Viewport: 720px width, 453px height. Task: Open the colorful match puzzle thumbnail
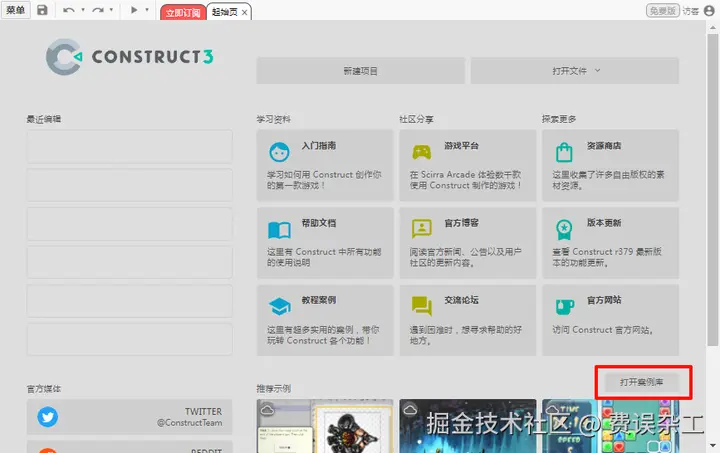point(610,426)
